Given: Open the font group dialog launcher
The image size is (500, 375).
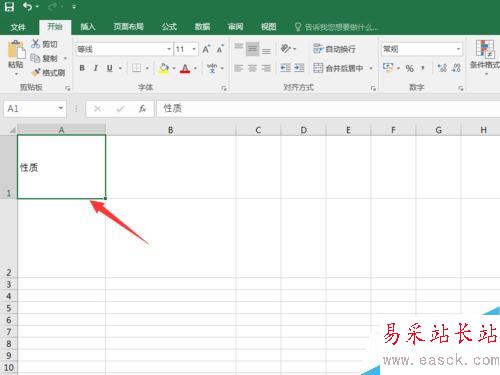Looking at the screenshot, I should (224, 88).
